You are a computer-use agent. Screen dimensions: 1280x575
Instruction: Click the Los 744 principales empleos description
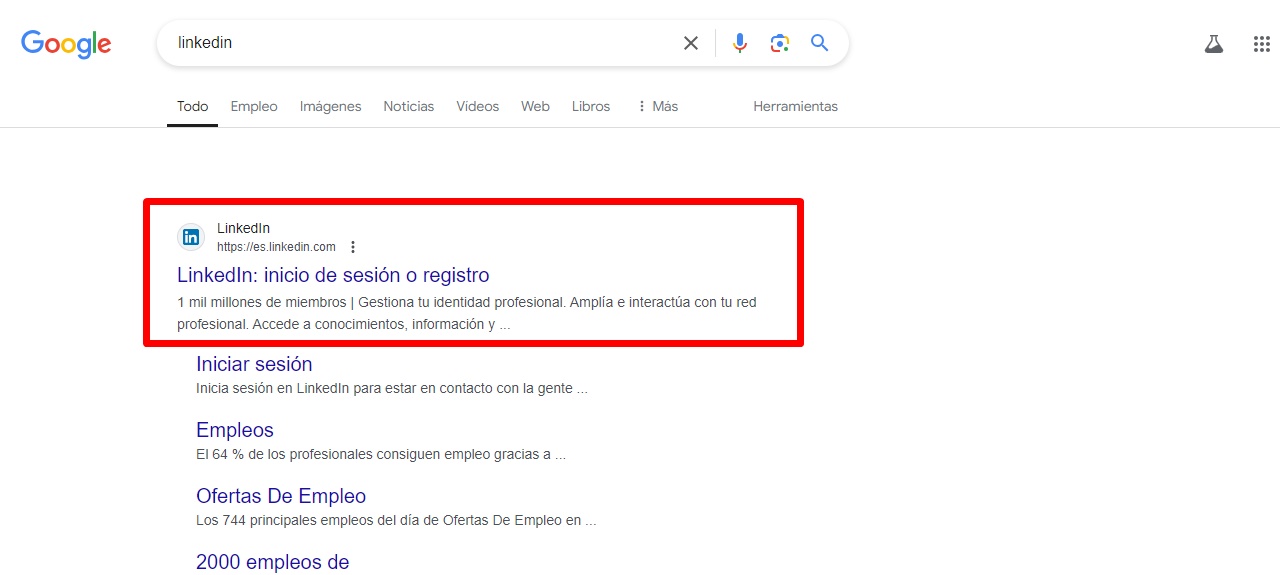click(396, 520)
